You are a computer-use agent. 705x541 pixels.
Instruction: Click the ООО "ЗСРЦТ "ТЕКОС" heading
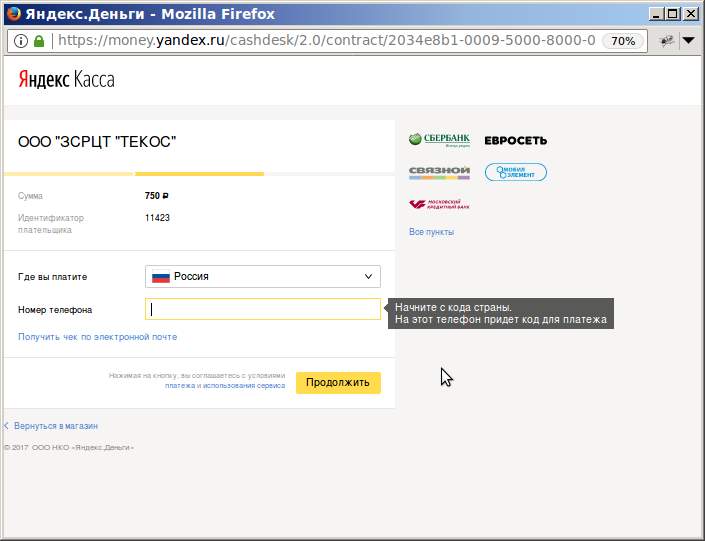tap(97, 142)
